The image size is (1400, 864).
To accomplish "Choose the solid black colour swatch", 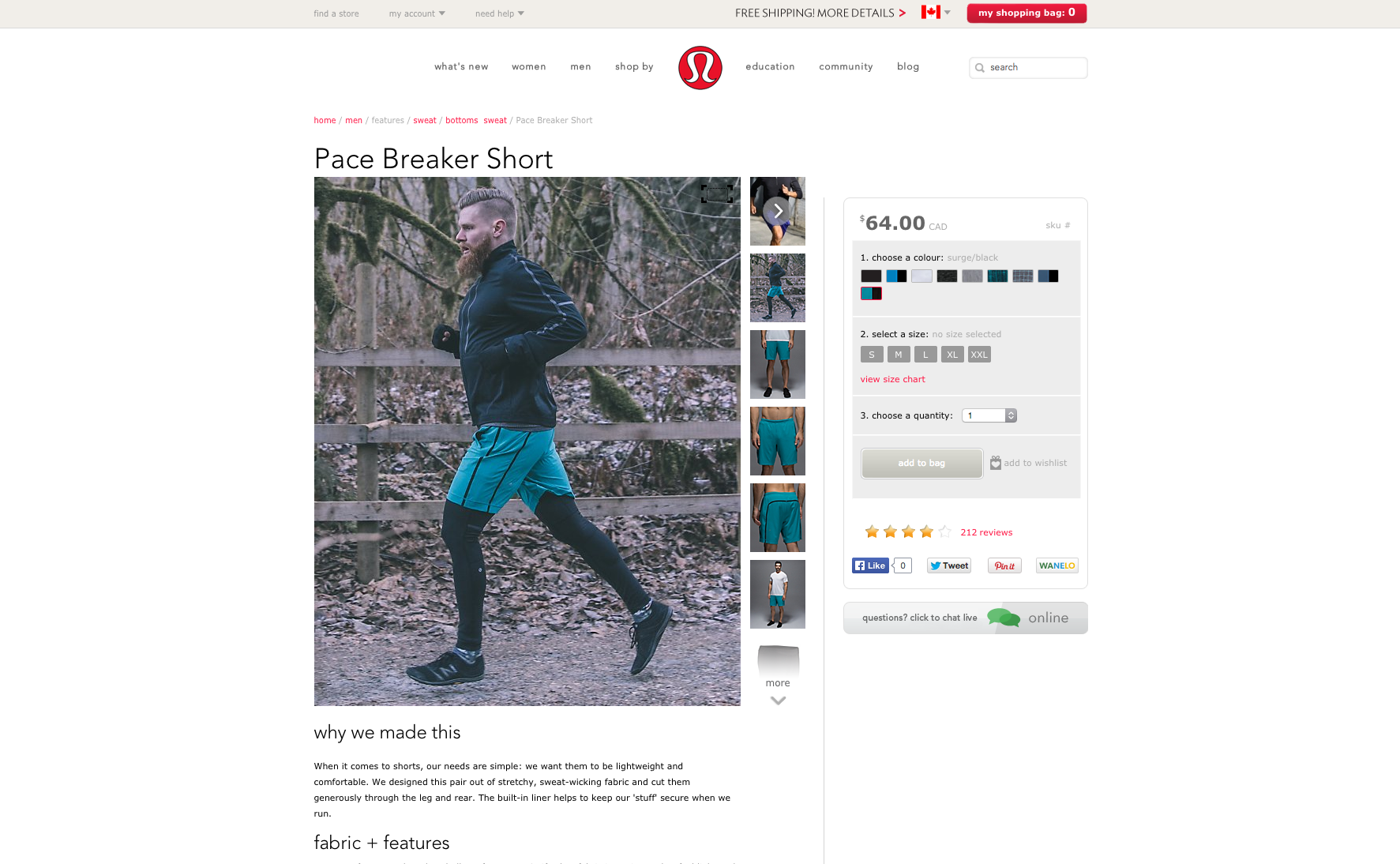I will [x=871, y=276].
